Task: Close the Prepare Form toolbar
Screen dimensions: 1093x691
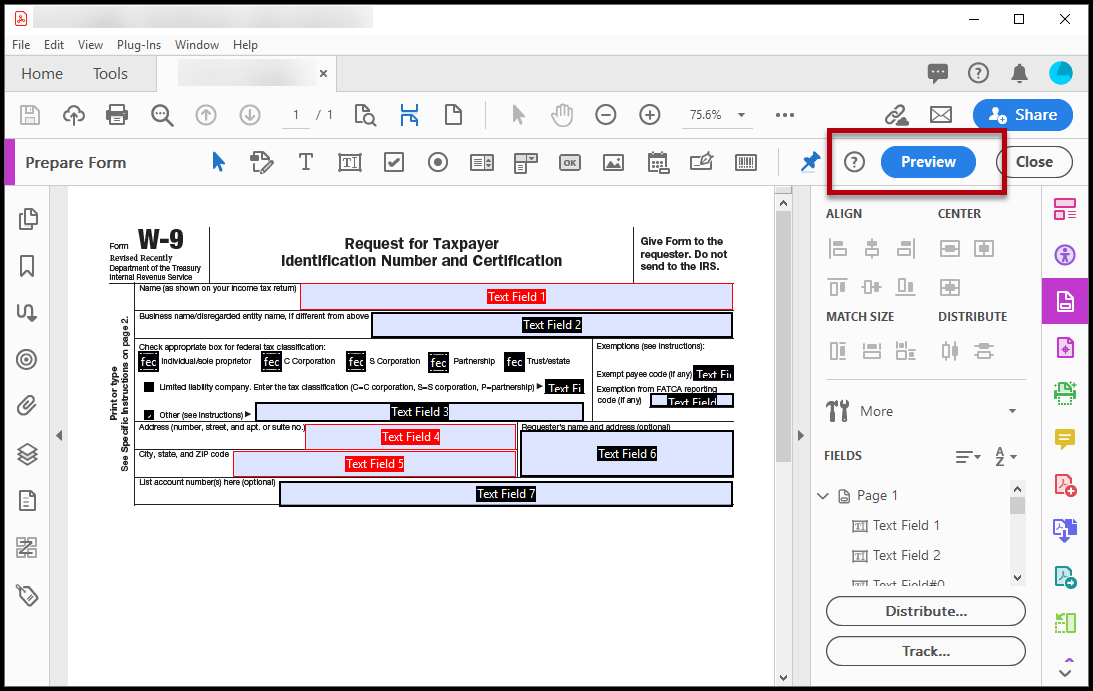Action: click(x=1034, y=162)
